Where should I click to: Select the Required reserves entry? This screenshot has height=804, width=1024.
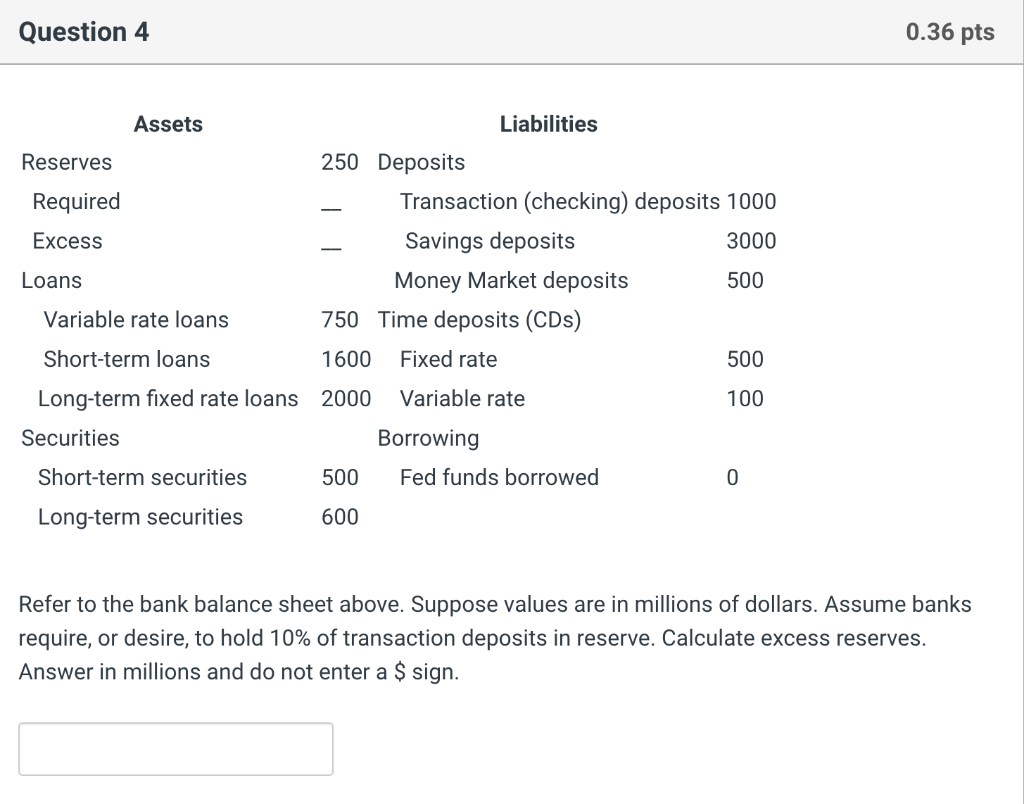pyautogui.click(x=76, y=201)
